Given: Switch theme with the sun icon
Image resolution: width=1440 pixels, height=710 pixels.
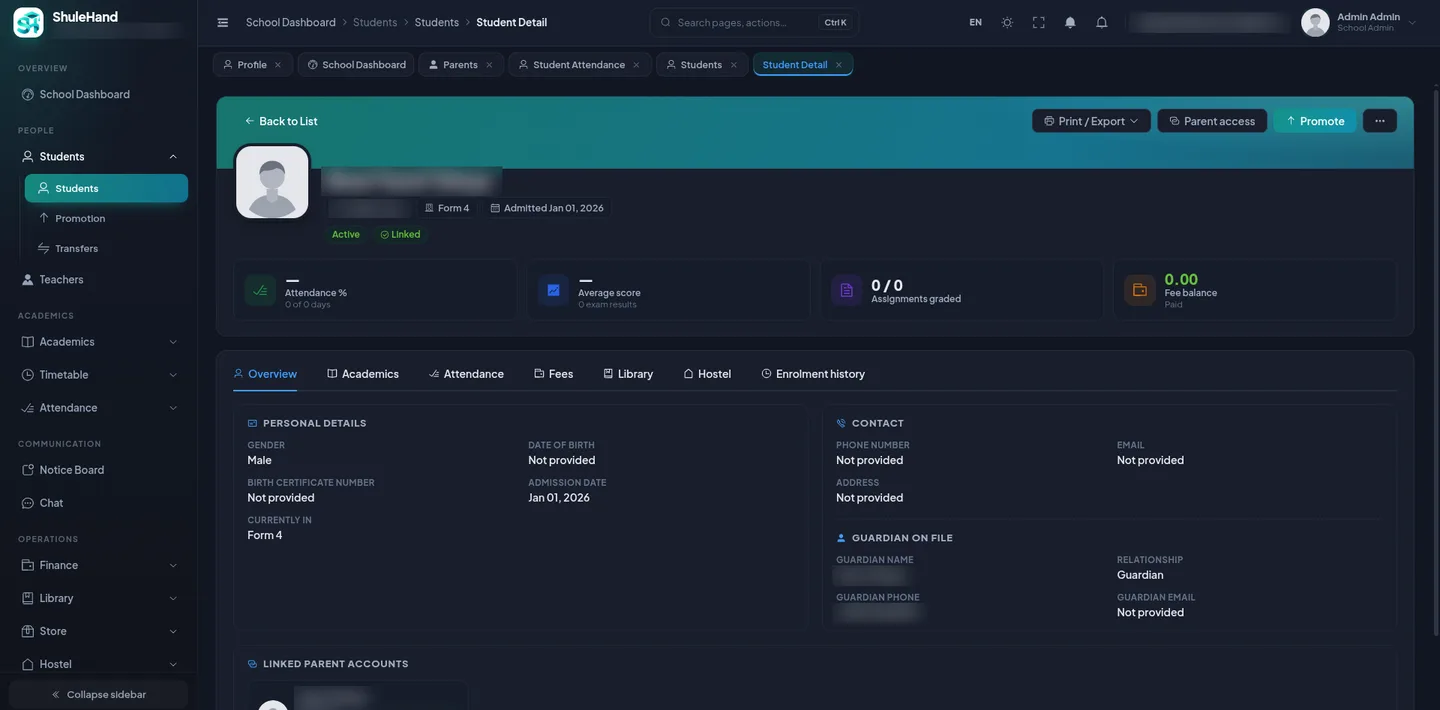Looking at the screenshot, I should (x=1007, y=22).
